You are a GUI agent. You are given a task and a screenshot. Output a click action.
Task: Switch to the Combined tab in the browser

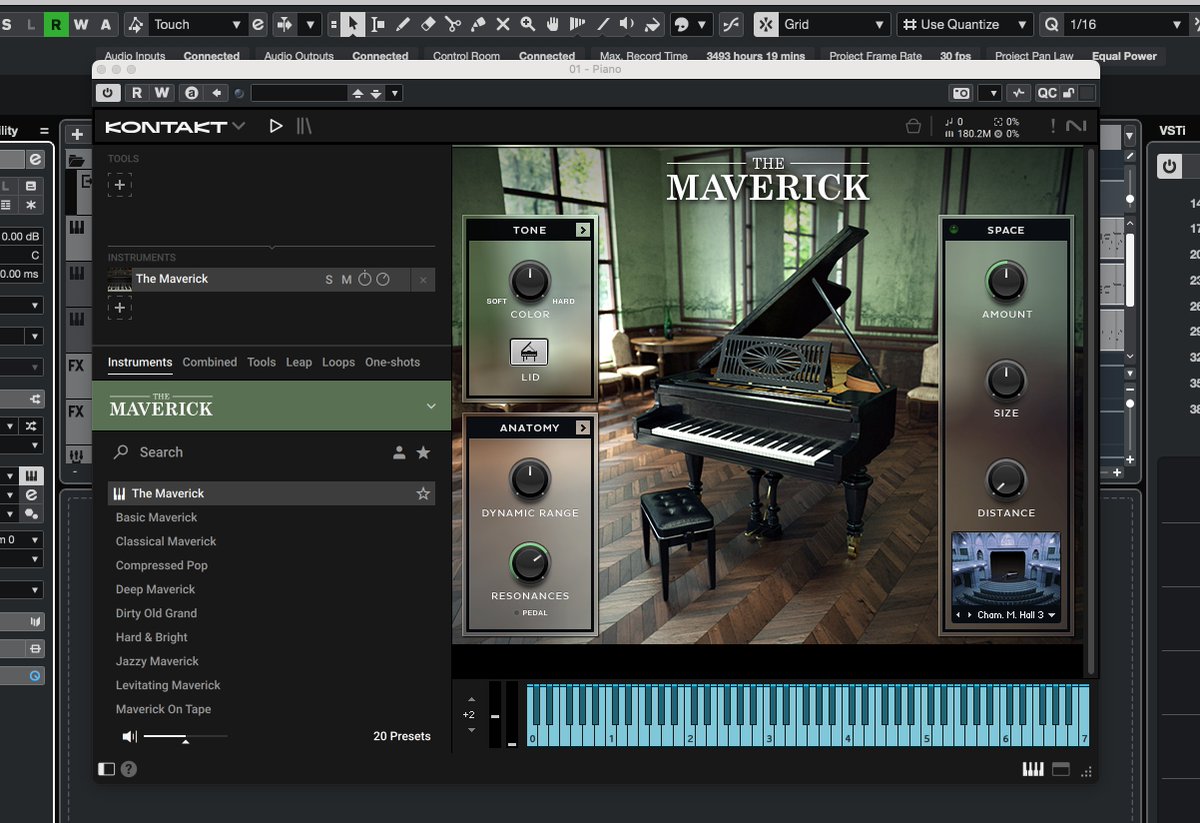[209, 362]
